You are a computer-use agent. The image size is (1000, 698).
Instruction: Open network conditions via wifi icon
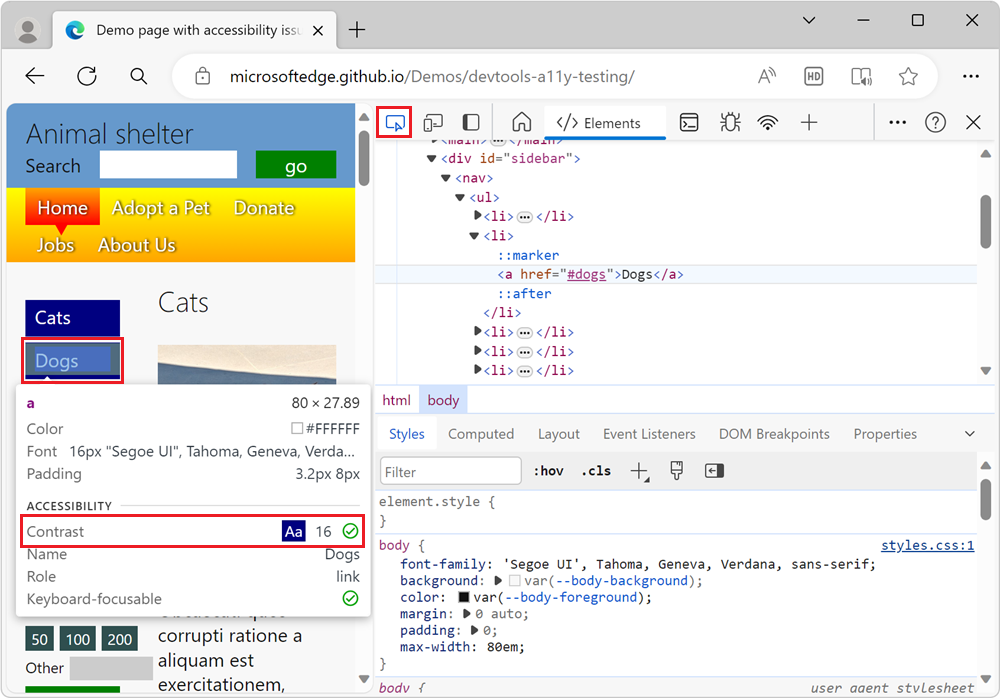(767, 122)
